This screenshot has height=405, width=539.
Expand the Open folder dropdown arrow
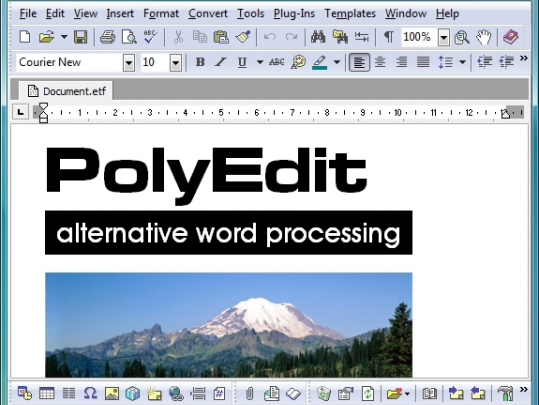coord(64,37)
